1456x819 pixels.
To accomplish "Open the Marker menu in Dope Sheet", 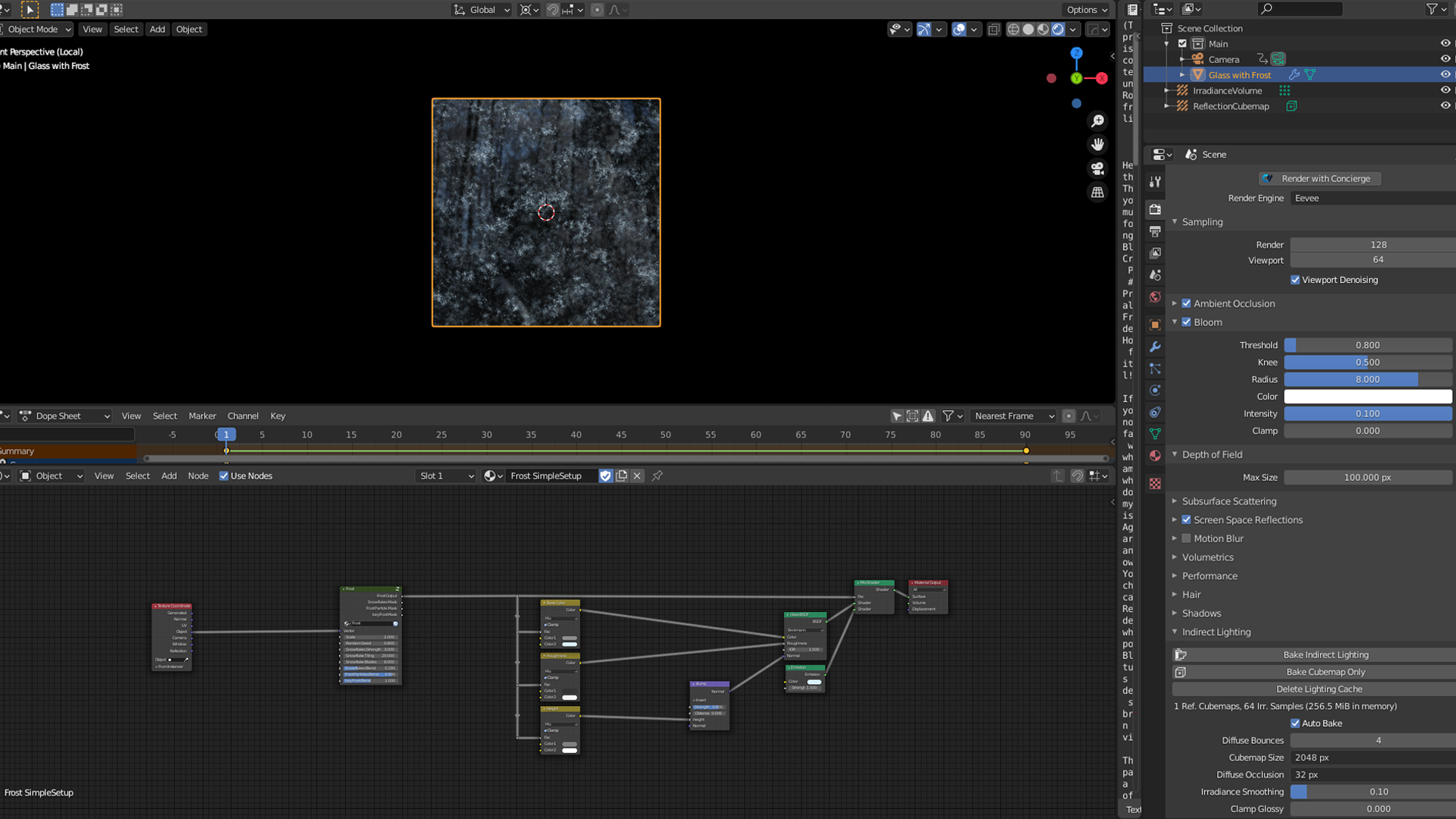I will 202,416.
